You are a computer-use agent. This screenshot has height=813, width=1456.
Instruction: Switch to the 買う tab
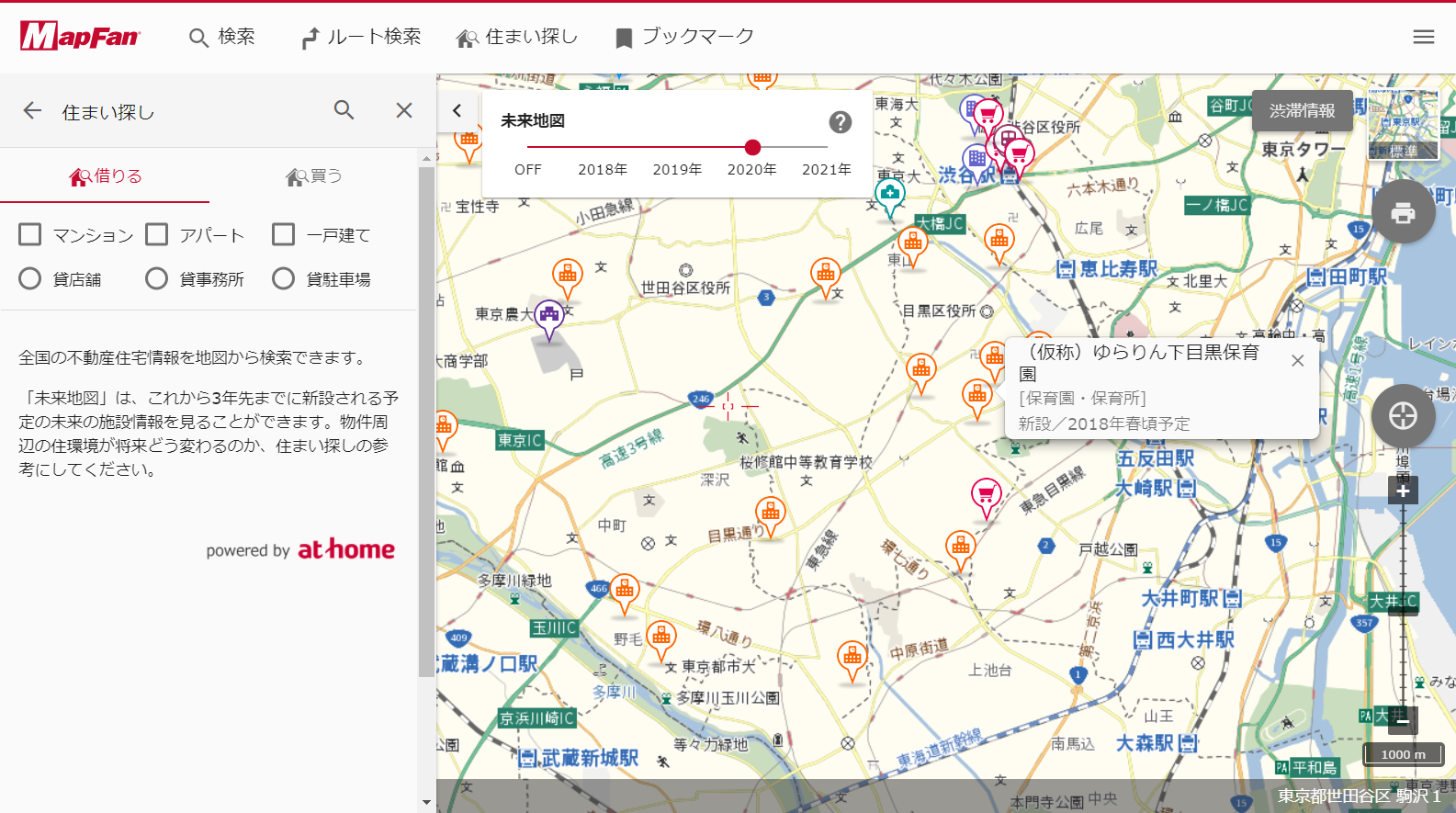coord(313,176)
